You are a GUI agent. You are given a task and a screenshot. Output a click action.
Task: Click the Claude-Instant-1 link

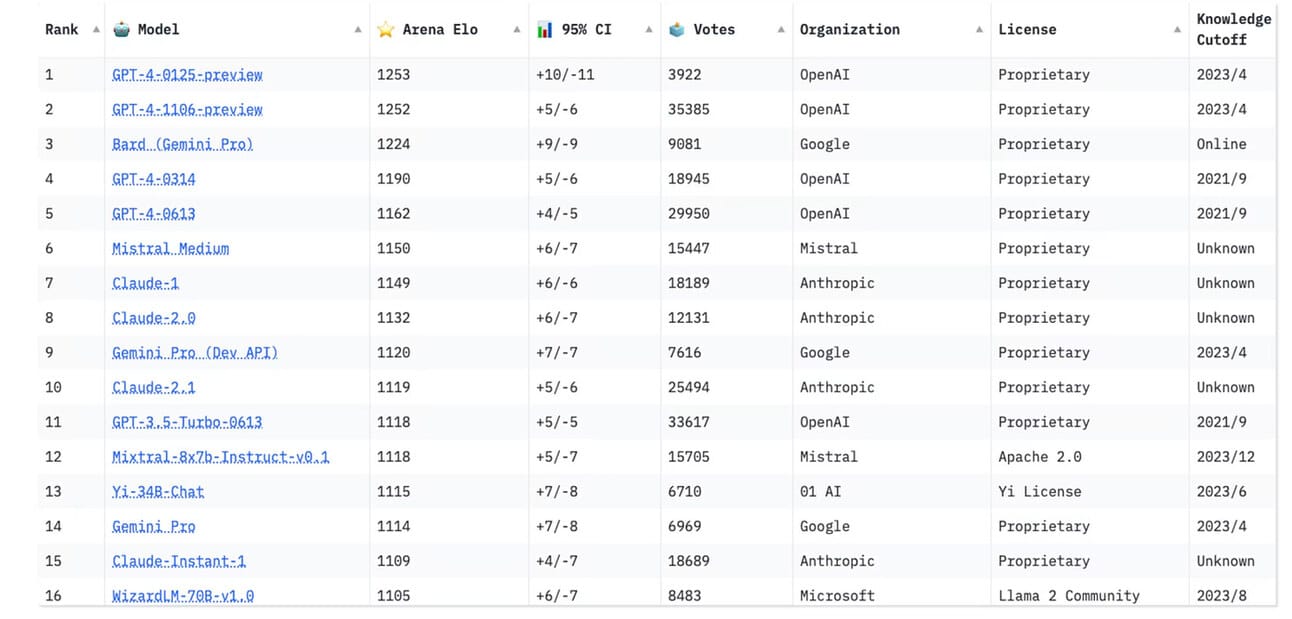179,561
